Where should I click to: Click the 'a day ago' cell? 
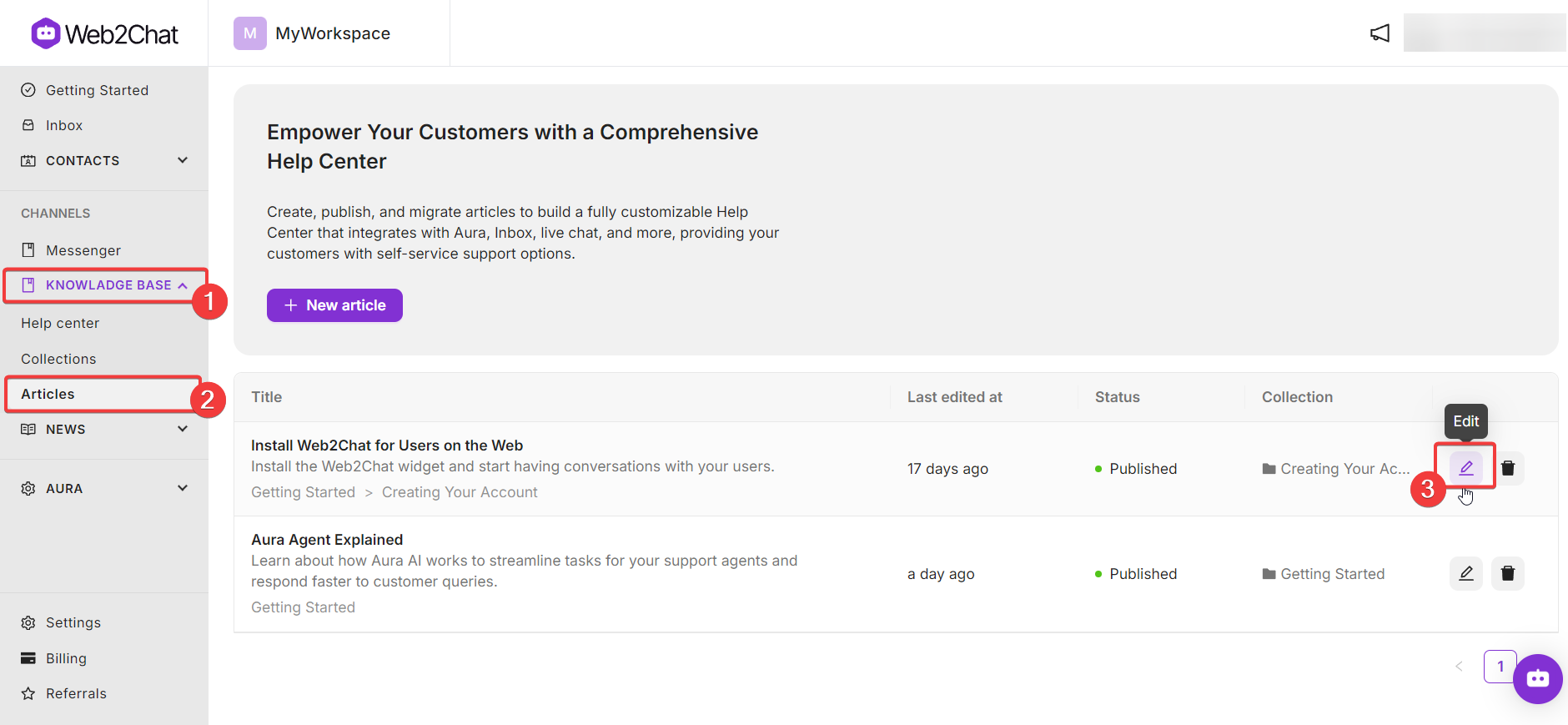941,574
